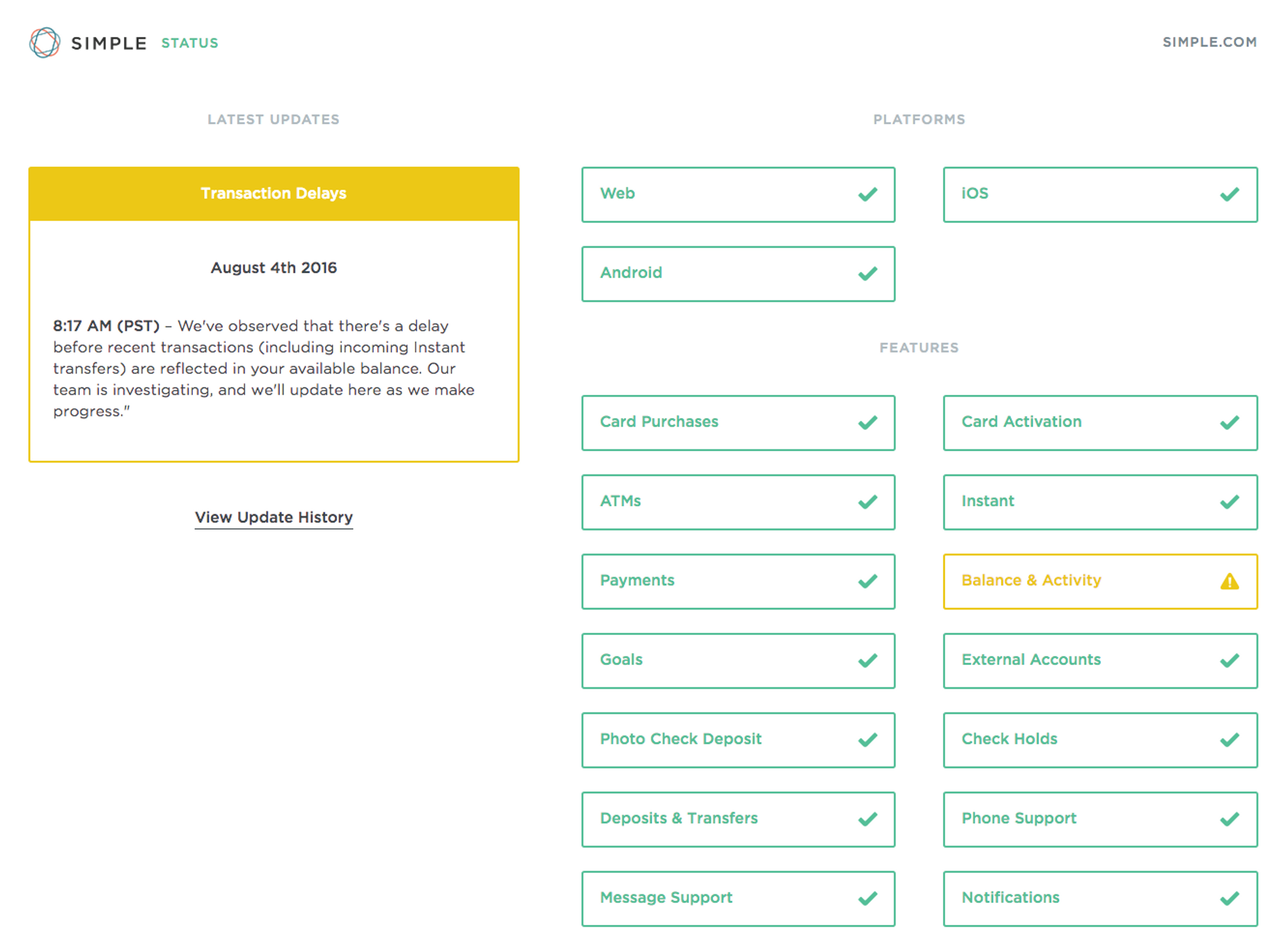Screen dimensions: 1288x950
Task: Select the Transaction Delays yellow header
Action: pyautogui.click(x=274, y=194)
